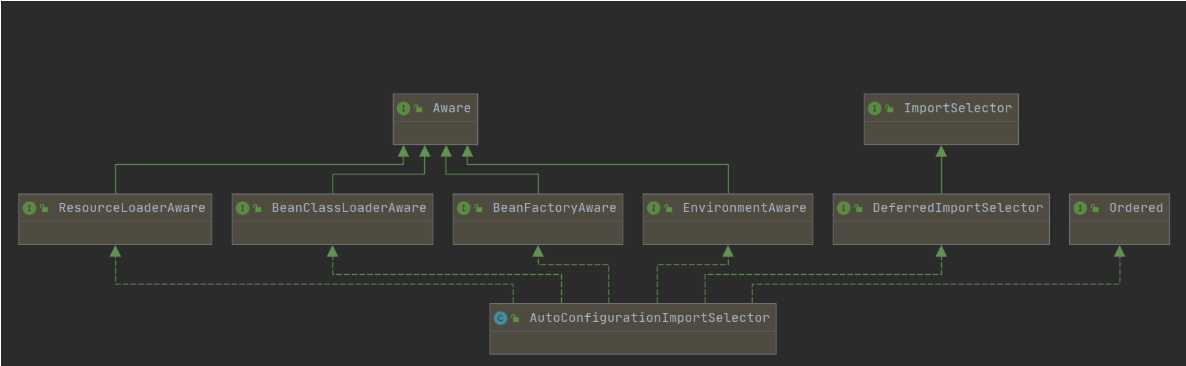Click the Ordered node label

click(1136, 207)
